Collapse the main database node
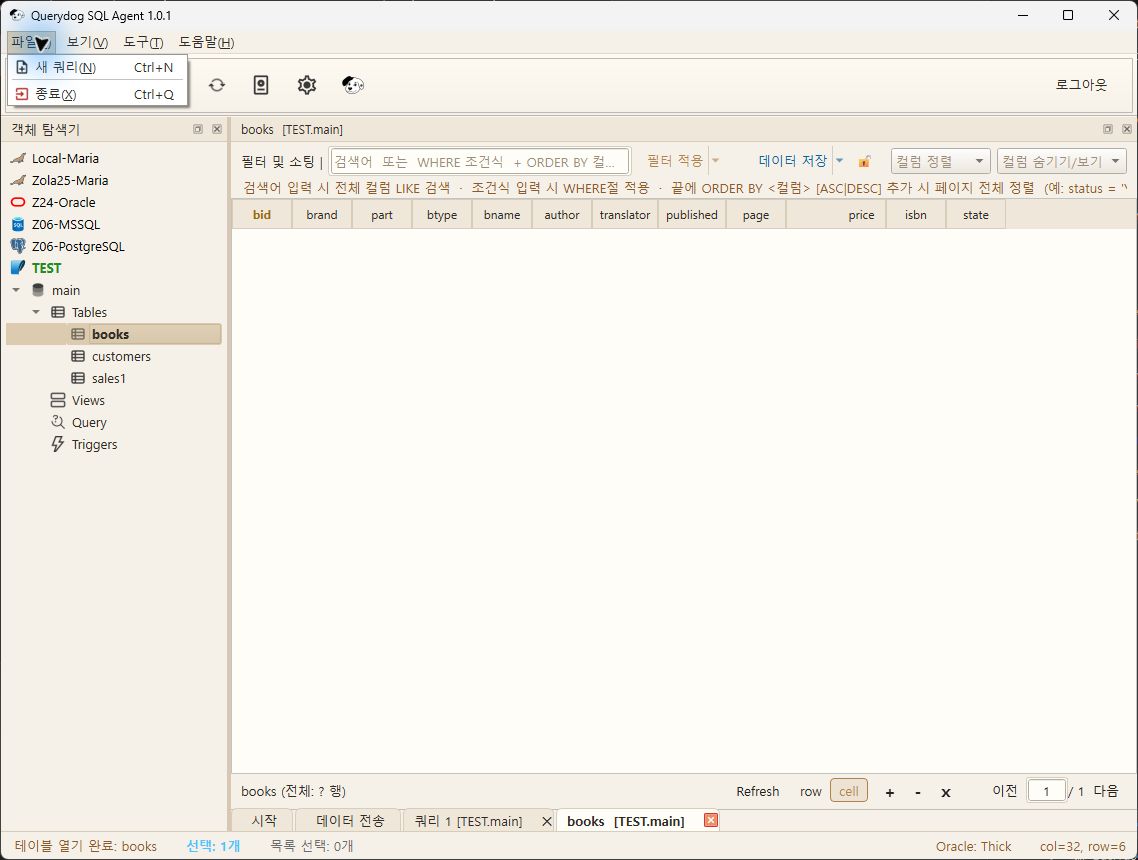 (16, 290)
